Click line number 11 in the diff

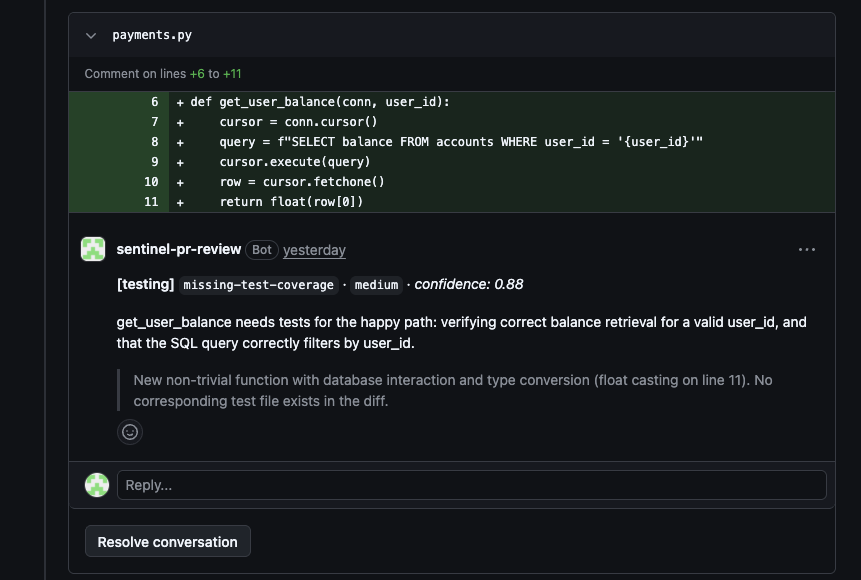151,202
